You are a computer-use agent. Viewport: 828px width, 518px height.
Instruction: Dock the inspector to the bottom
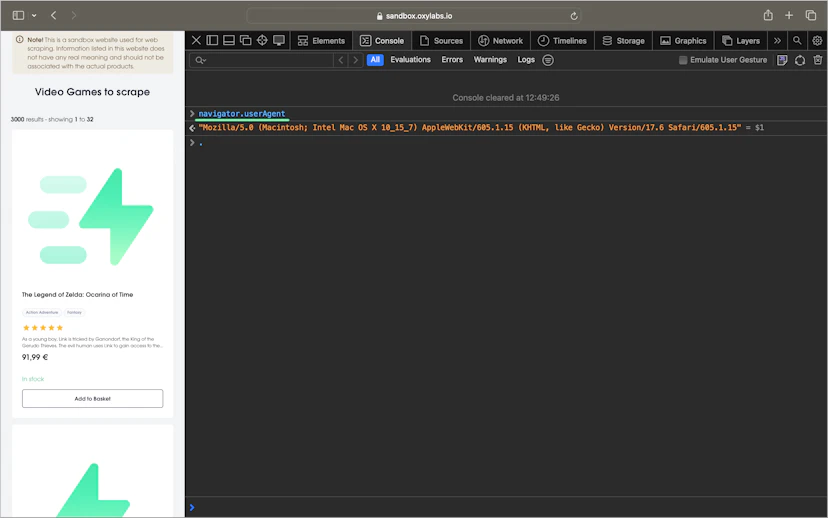click(229, 40)
